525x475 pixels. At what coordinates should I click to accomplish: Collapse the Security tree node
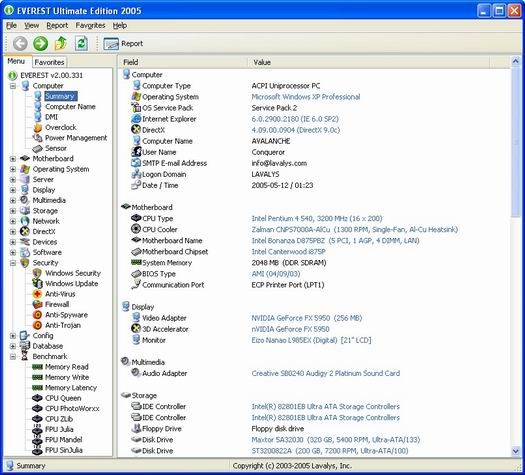[13, 263]
